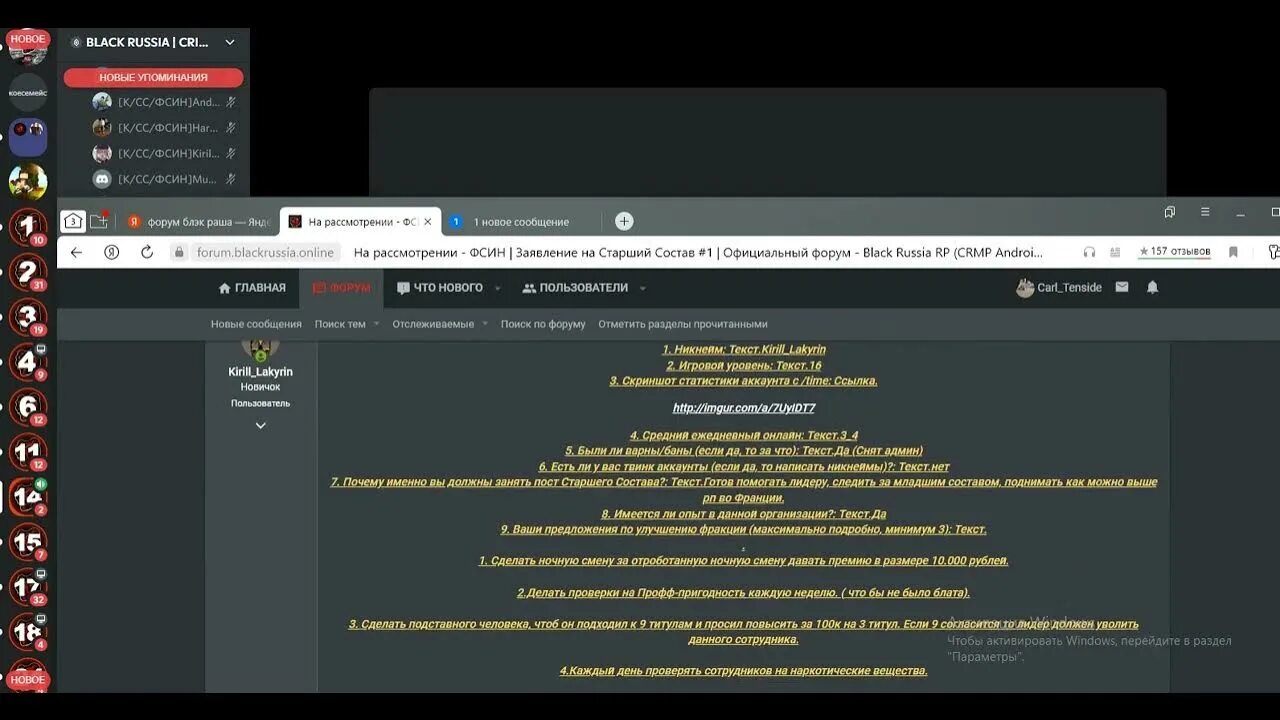This screenshot has width=1280, height=720.
Task: Open the browser tab counter showing 3
Action: pyautogui.click(x=72, y=221)
